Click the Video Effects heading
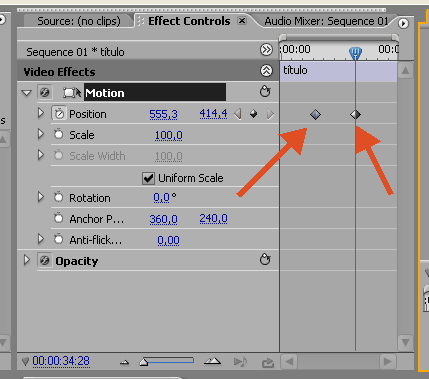 pyautogui.click(x=59, y=72)
